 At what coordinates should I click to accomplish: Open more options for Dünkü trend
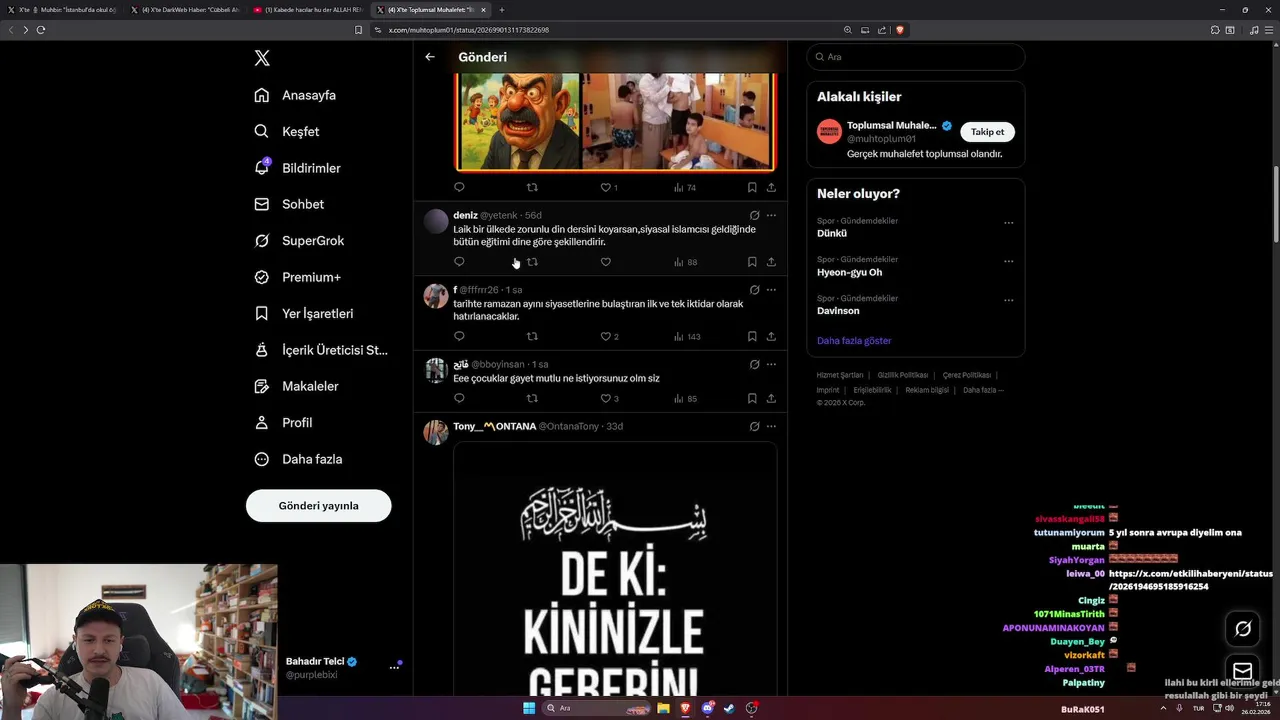pyautogui.click(x=1008, y=223)
